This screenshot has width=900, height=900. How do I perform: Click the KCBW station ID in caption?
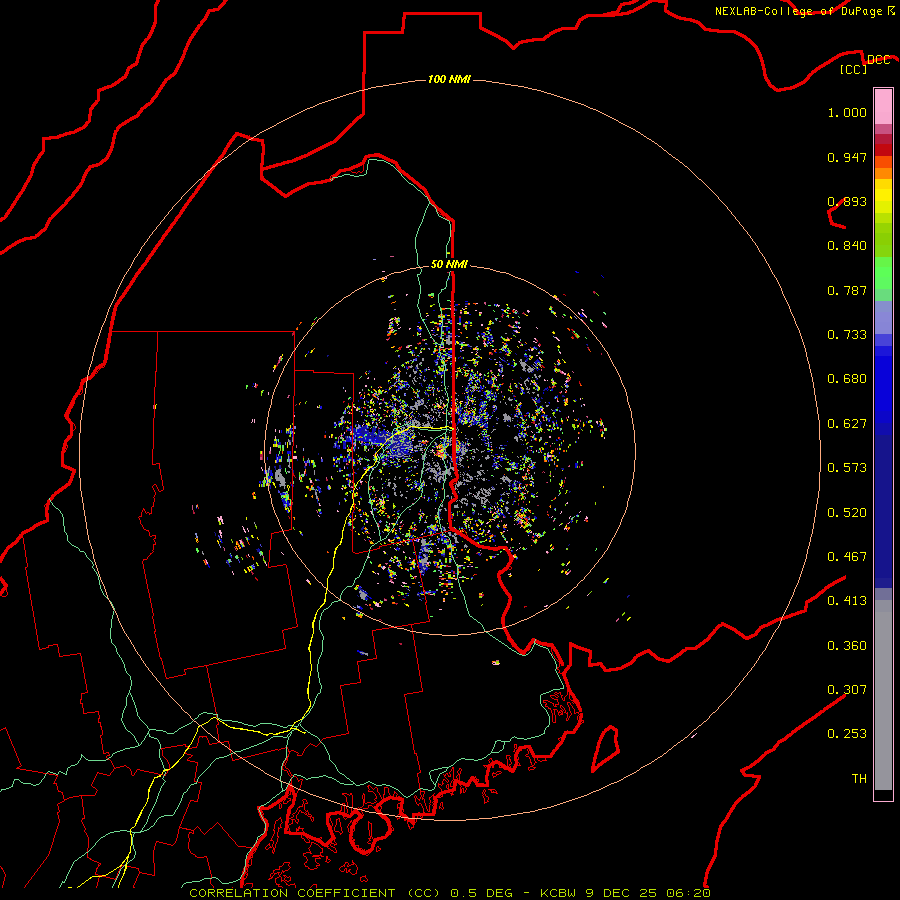pos(560,893)
